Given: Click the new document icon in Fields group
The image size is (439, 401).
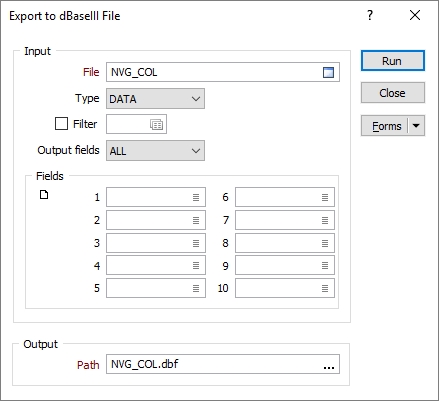Looking at the screenshot, I should (44, 195).
